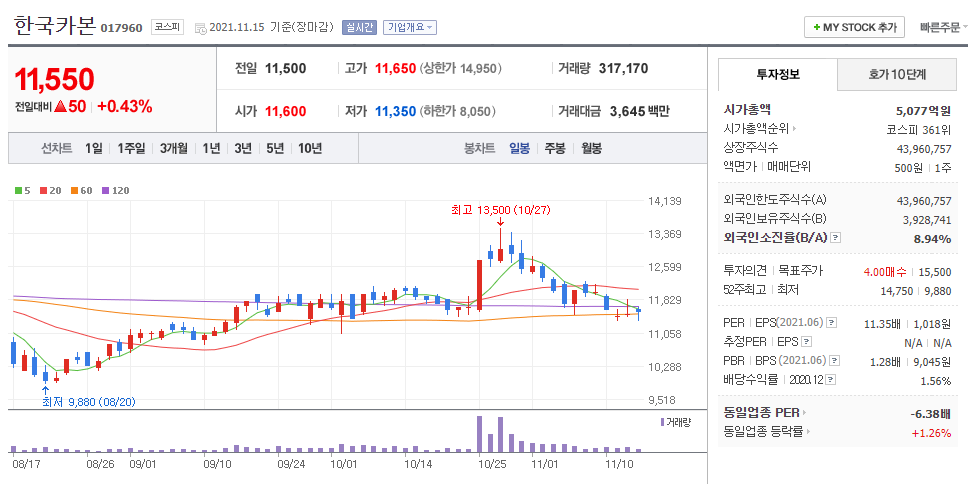The image size is (977, 484).
Task: Open the 한국카본 stock title
Action: coord(54,25)
